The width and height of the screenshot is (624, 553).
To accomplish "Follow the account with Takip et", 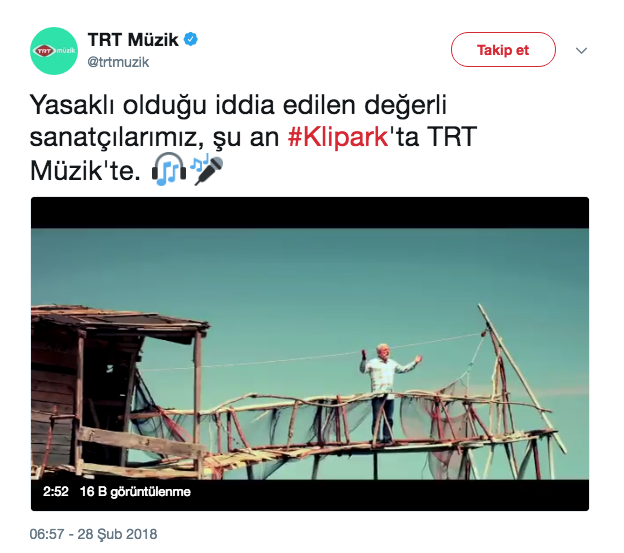I will coord(503,50).
